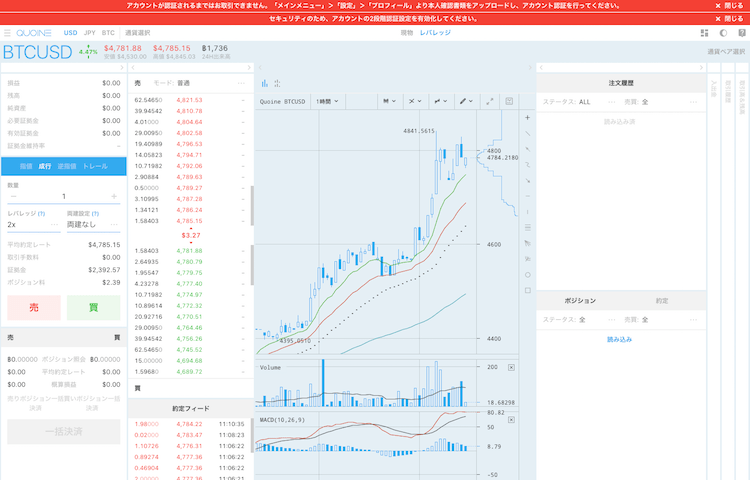Select the crosshair plus drawing tool
750x480 pixels.
coord(528,118)
